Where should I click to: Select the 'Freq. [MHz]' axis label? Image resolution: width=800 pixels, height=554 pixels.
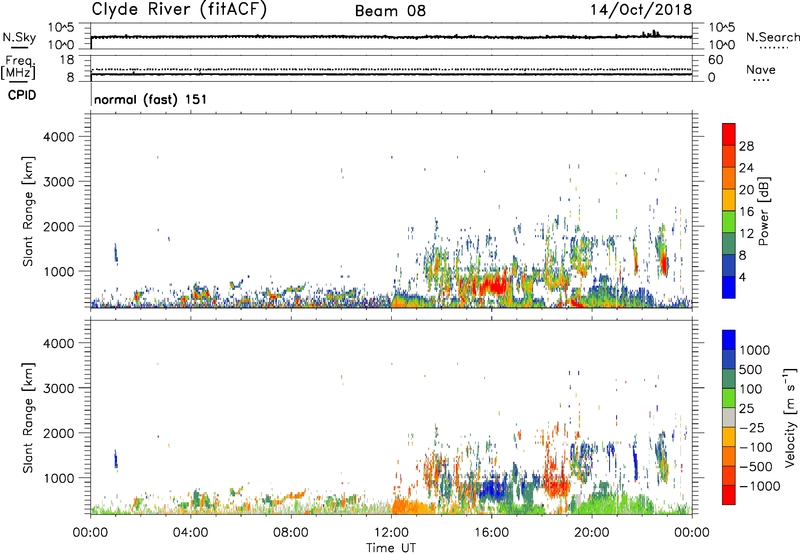tap(19, 67)
